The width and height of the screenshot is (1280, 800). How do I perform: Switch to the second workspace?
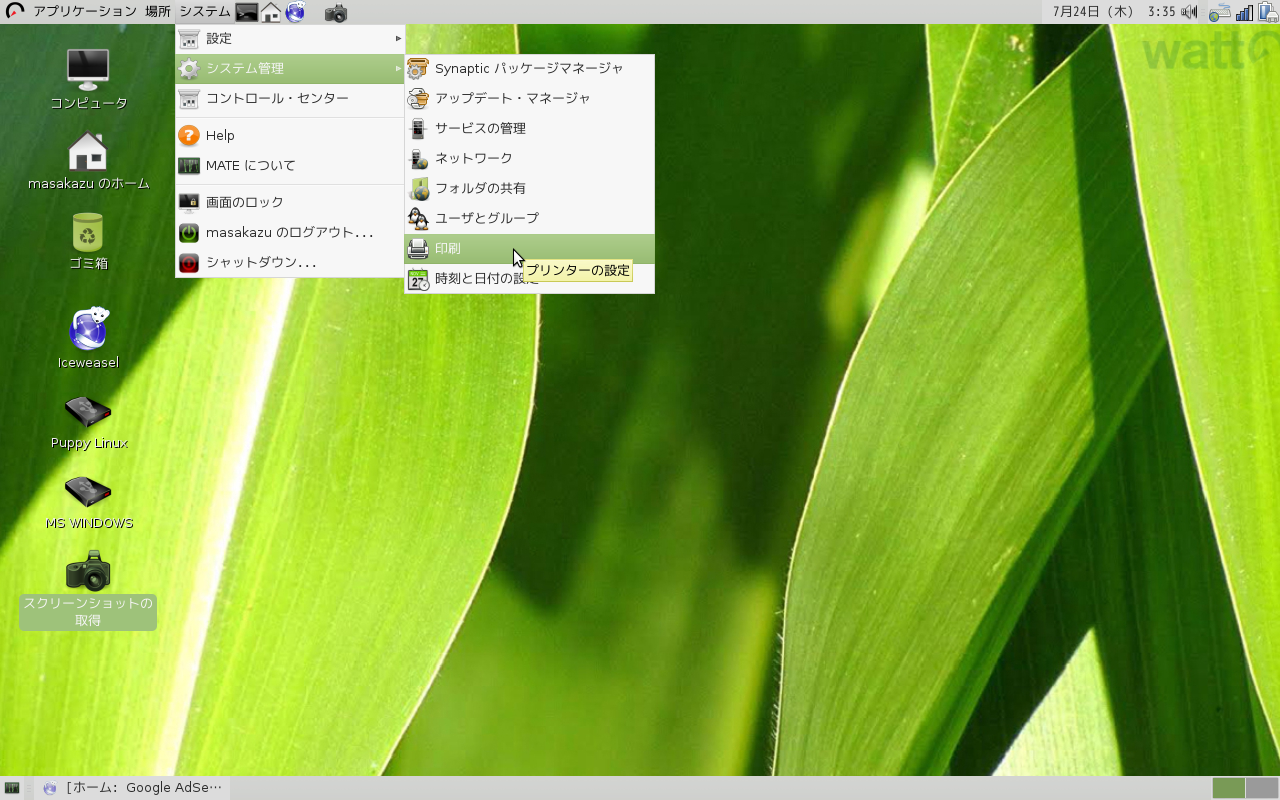[x=1262, y=788]
